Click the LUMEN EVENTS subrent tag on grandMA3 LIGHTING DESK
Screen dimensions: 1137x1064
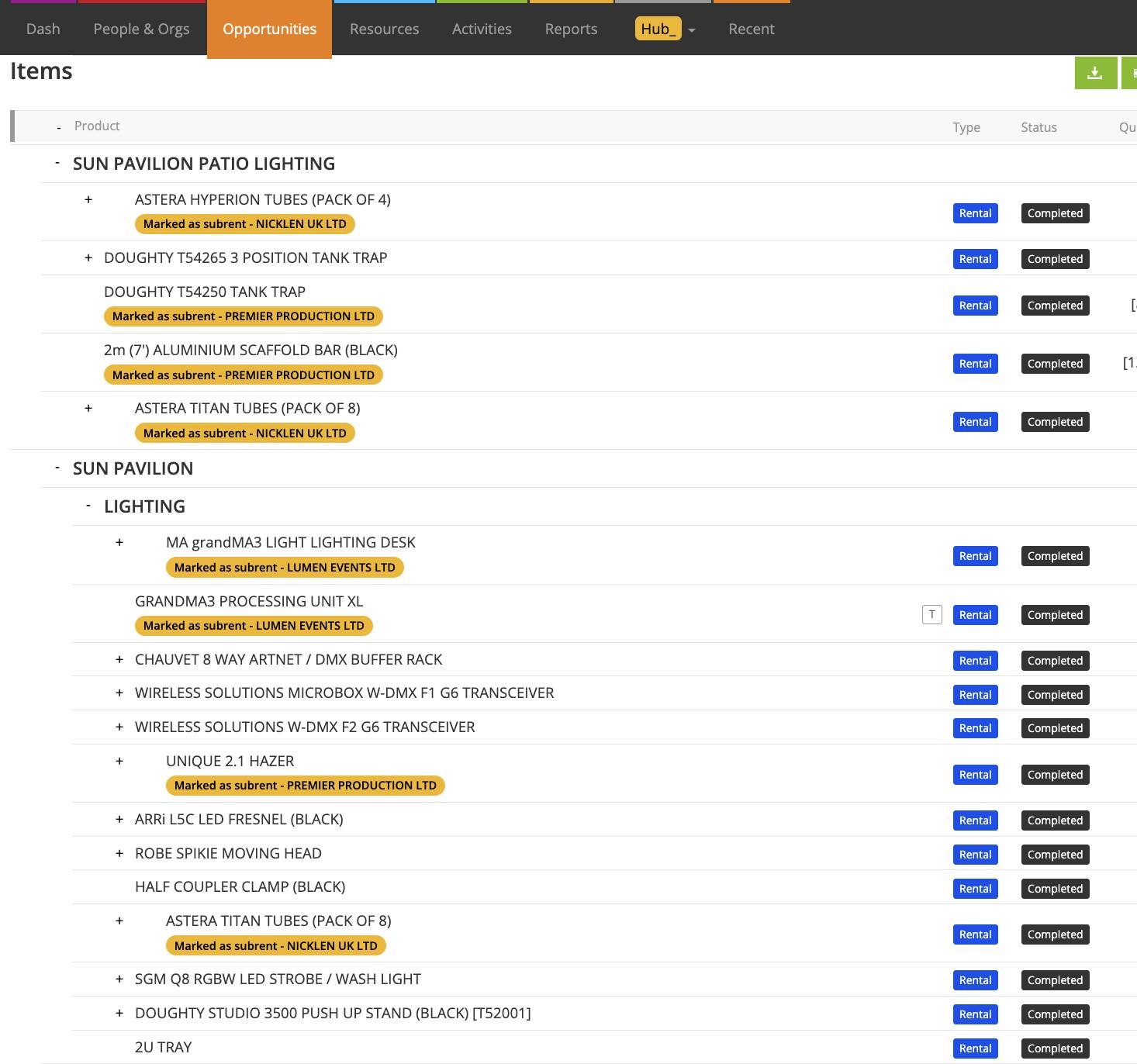coord(285,568)
